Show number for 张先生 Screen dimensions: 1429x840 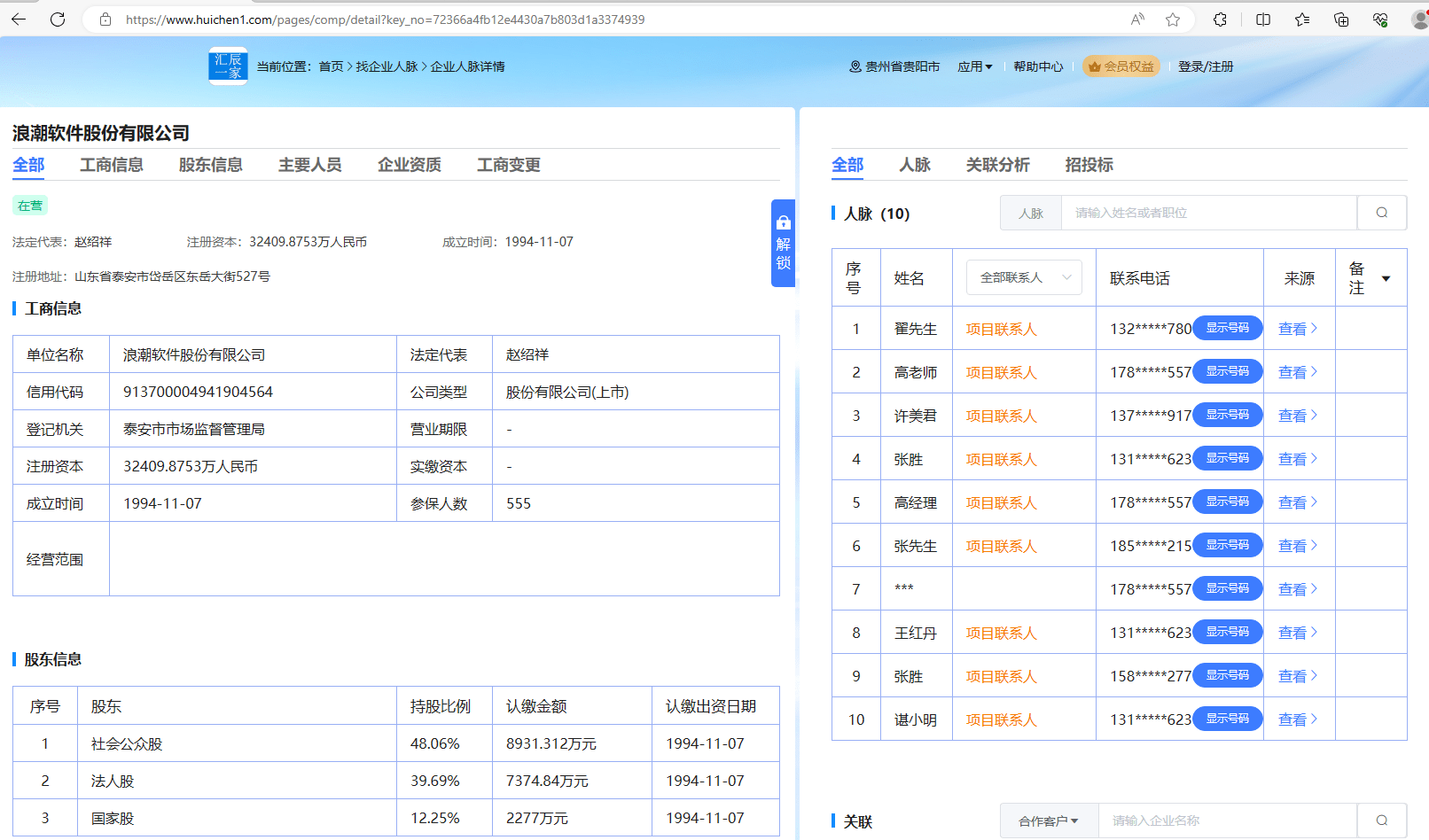pos(1228,545)
